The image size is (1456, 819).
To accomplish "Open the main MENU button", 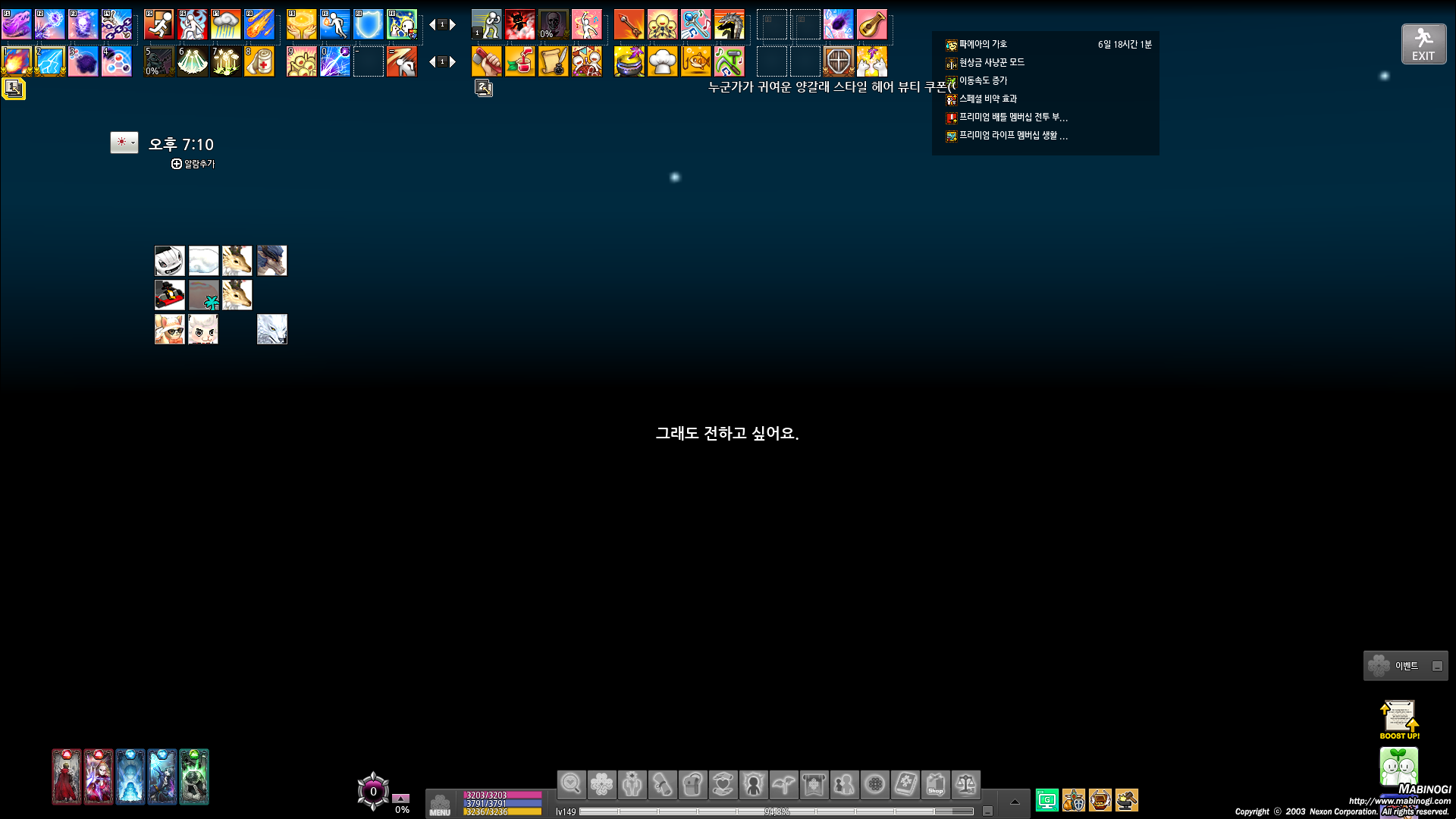I will 440,805.
